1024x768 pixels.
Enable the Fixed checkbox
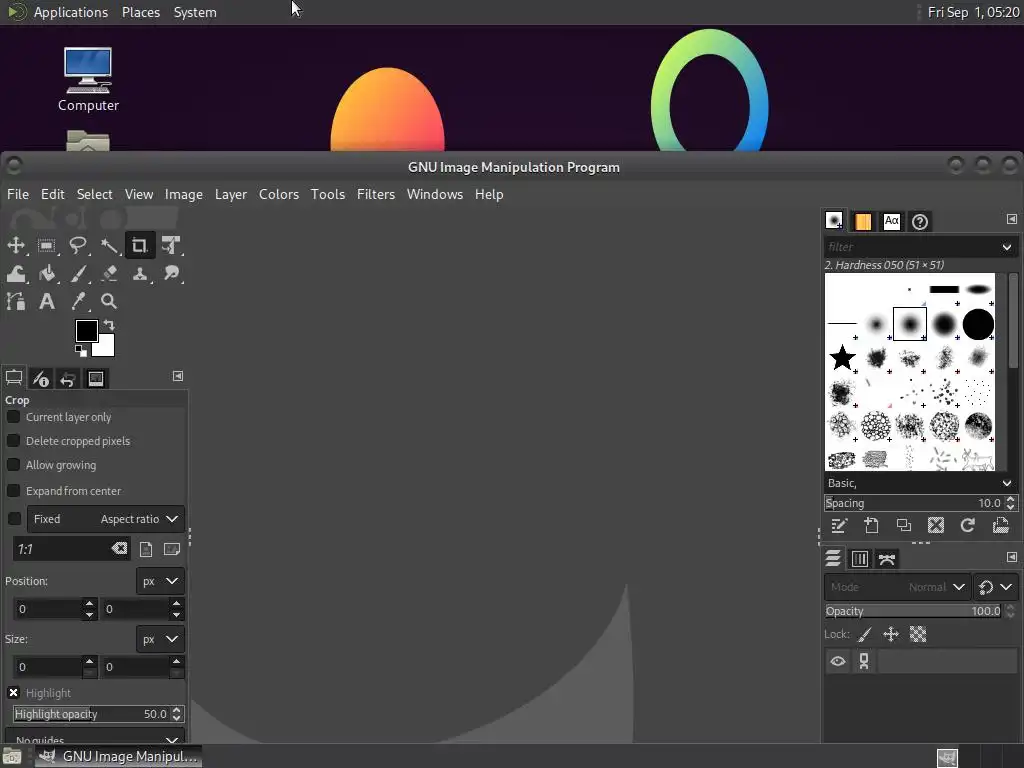pos(14,519)
